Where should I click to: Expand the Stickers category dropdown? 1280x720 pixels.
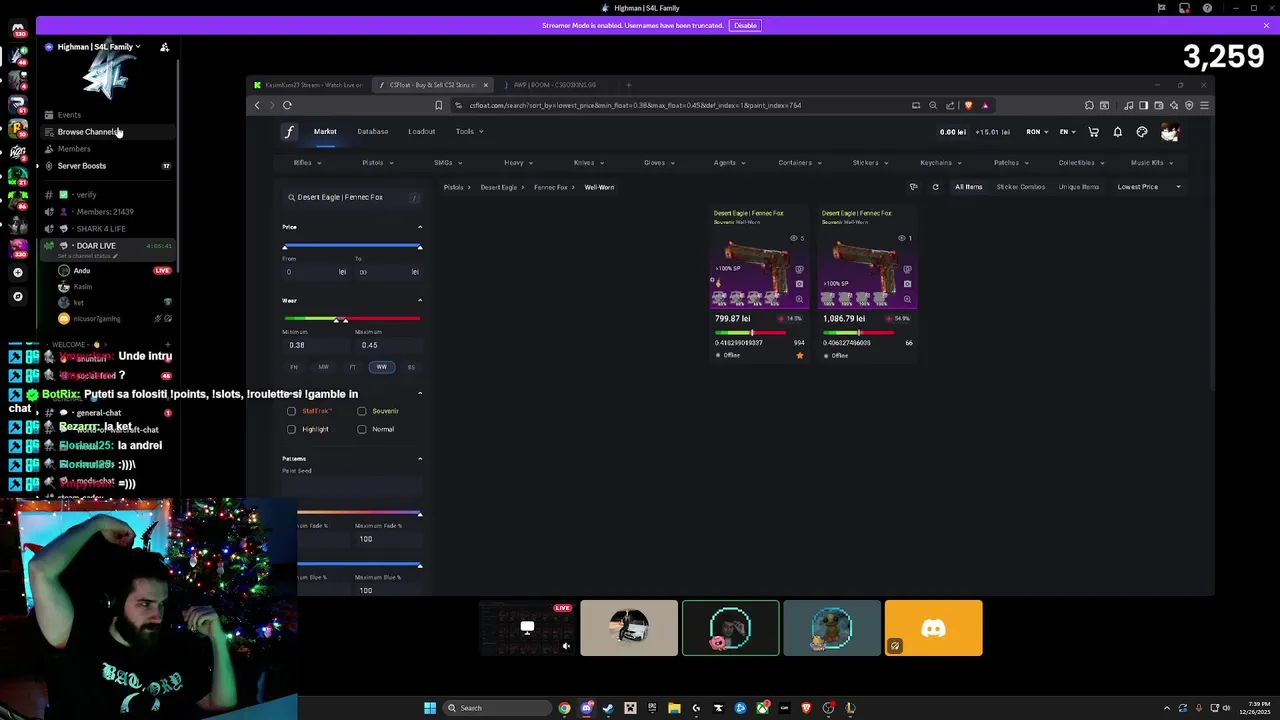click(870, 163)
